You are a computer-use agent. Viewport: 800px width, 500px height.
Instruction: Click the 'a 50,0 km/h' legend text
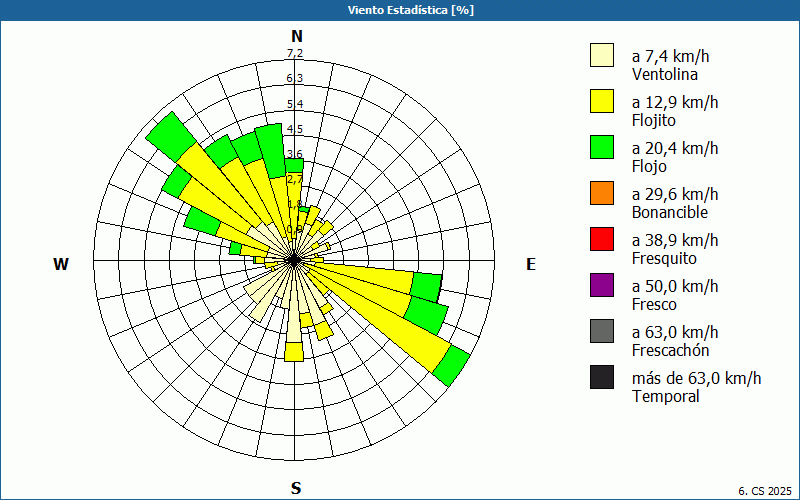(x=675, y=286)
